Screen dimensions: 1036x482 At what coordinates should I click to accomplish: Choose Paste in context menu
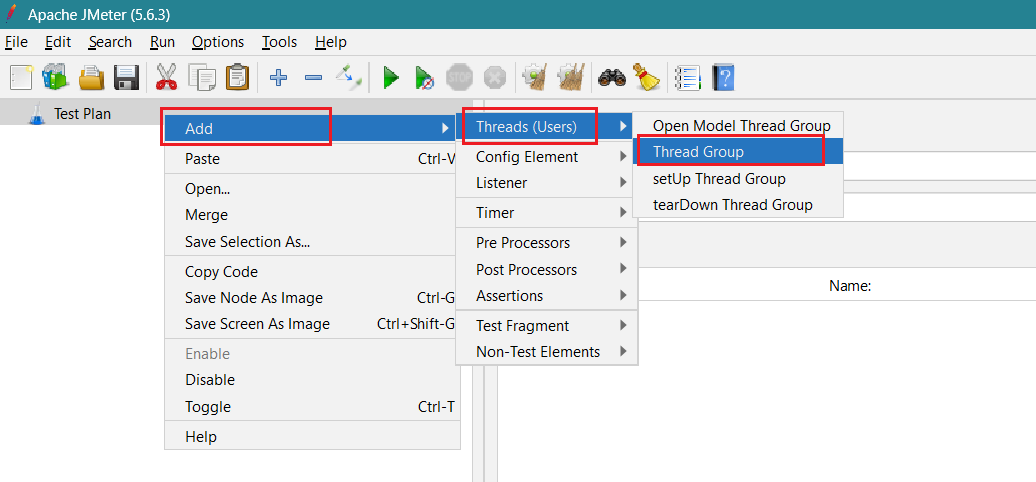pos(311,159)
